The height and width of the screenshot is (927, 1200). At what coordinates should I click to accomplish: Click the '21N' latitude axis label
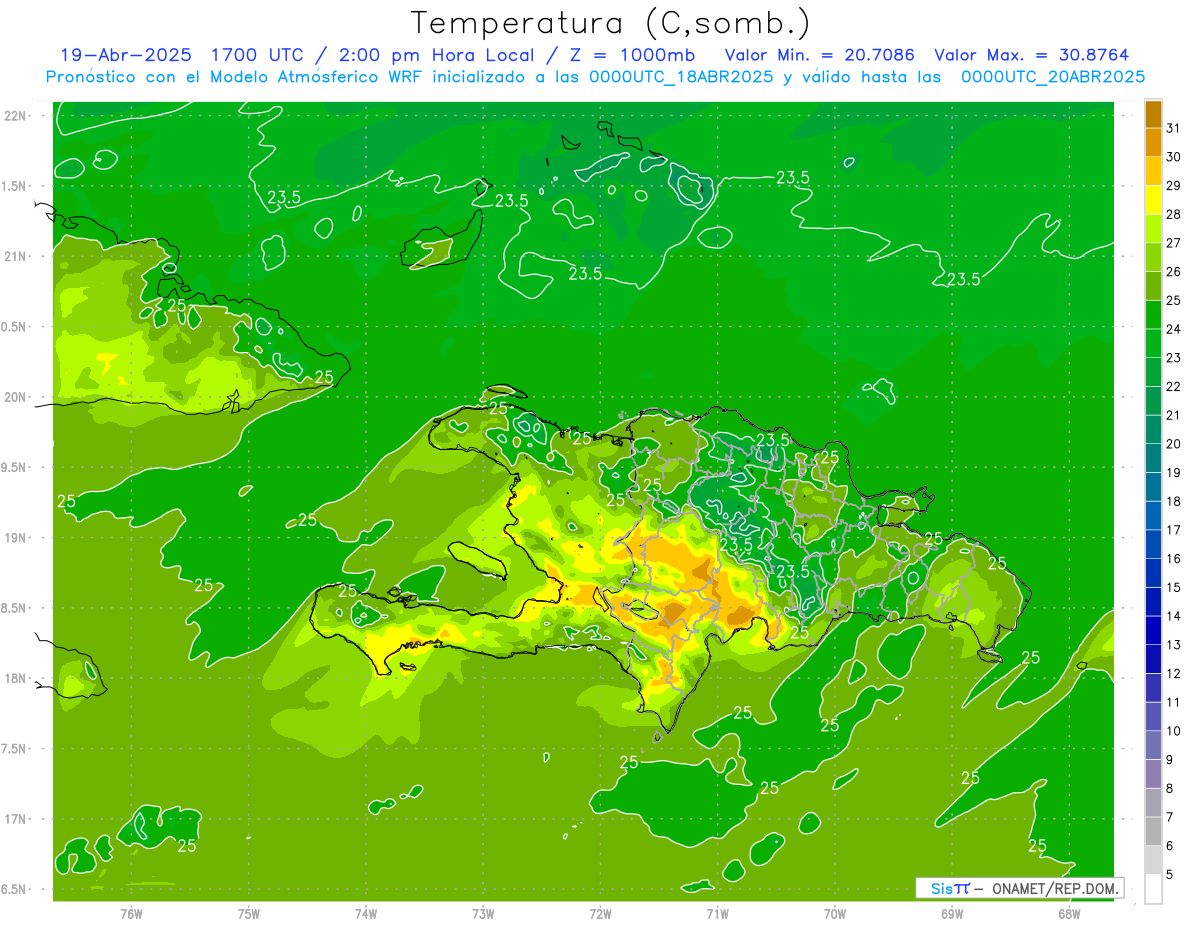click(16, 257)
